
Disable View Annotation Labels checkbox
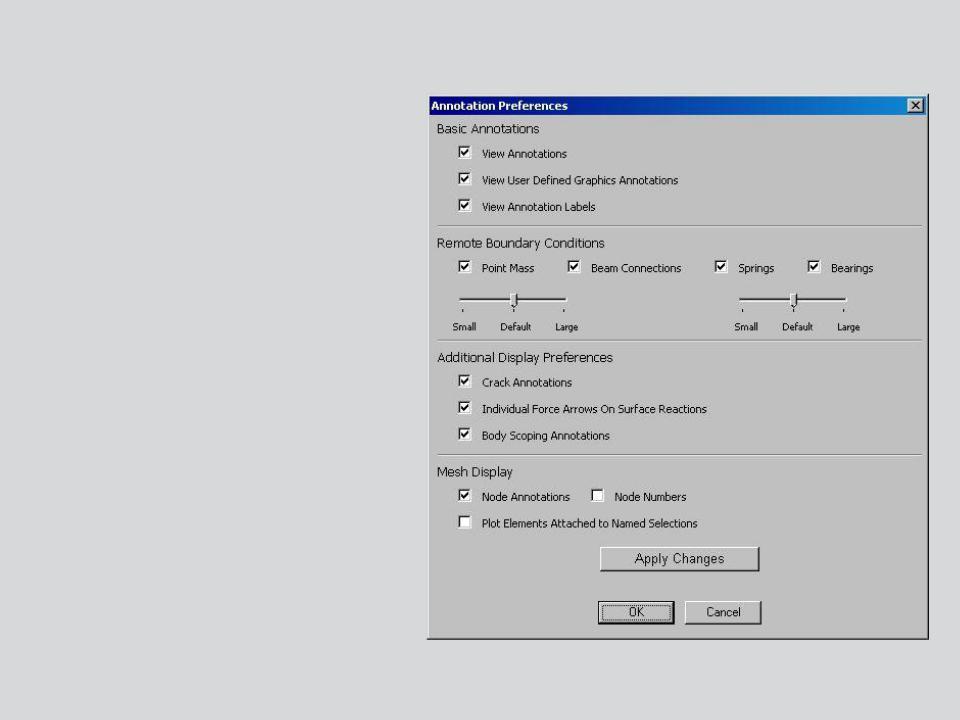[465, 206]
